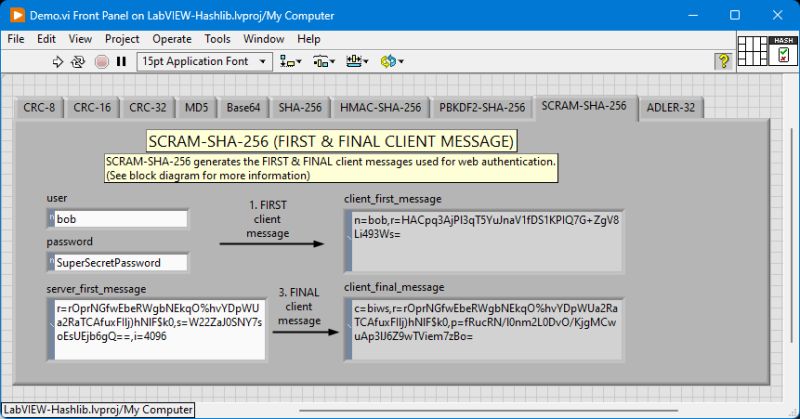
Task: Open the Tools menu
Action: pyautogui.click(x=217, y=39)
